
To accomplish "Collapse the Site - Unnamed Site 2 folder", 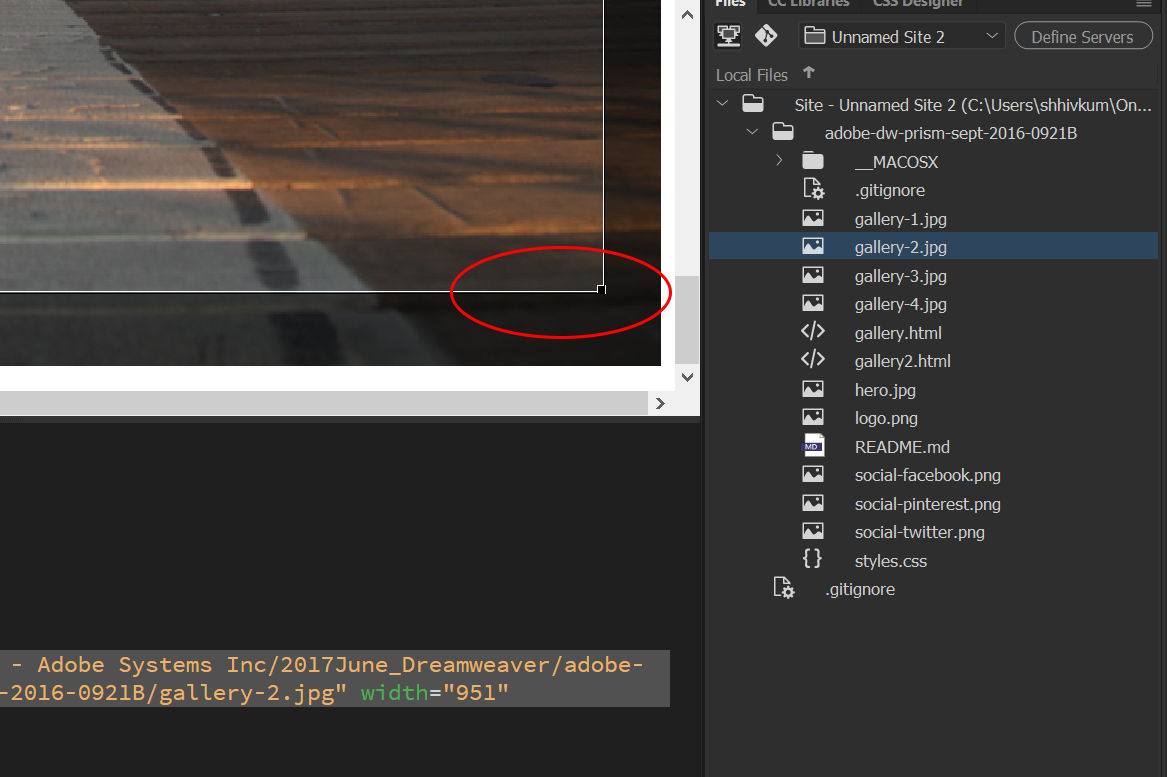I will pos(722,102).
